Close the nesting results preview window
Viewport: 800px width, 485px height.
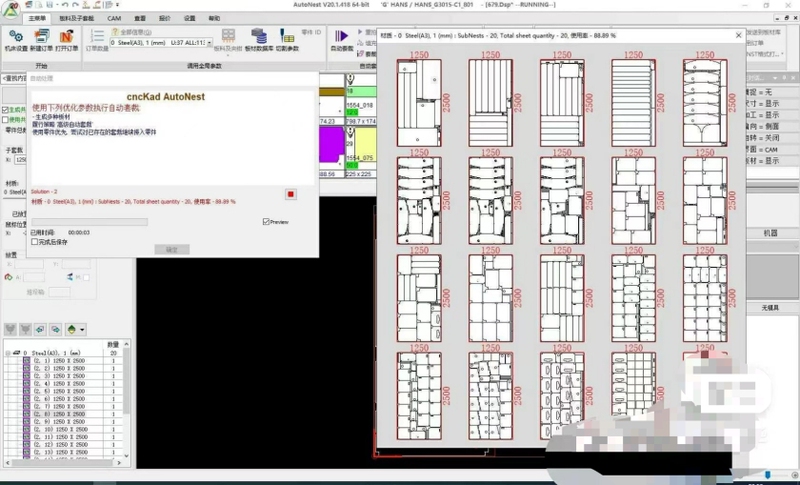tap(738, 35)
